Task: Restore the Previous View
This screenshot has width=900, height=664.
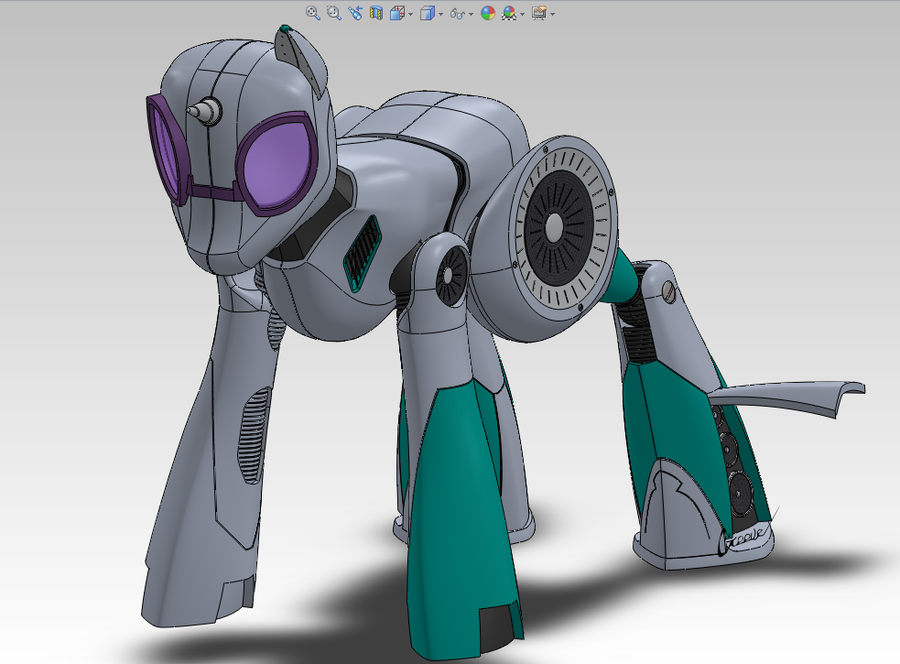Action: (355, 13)
